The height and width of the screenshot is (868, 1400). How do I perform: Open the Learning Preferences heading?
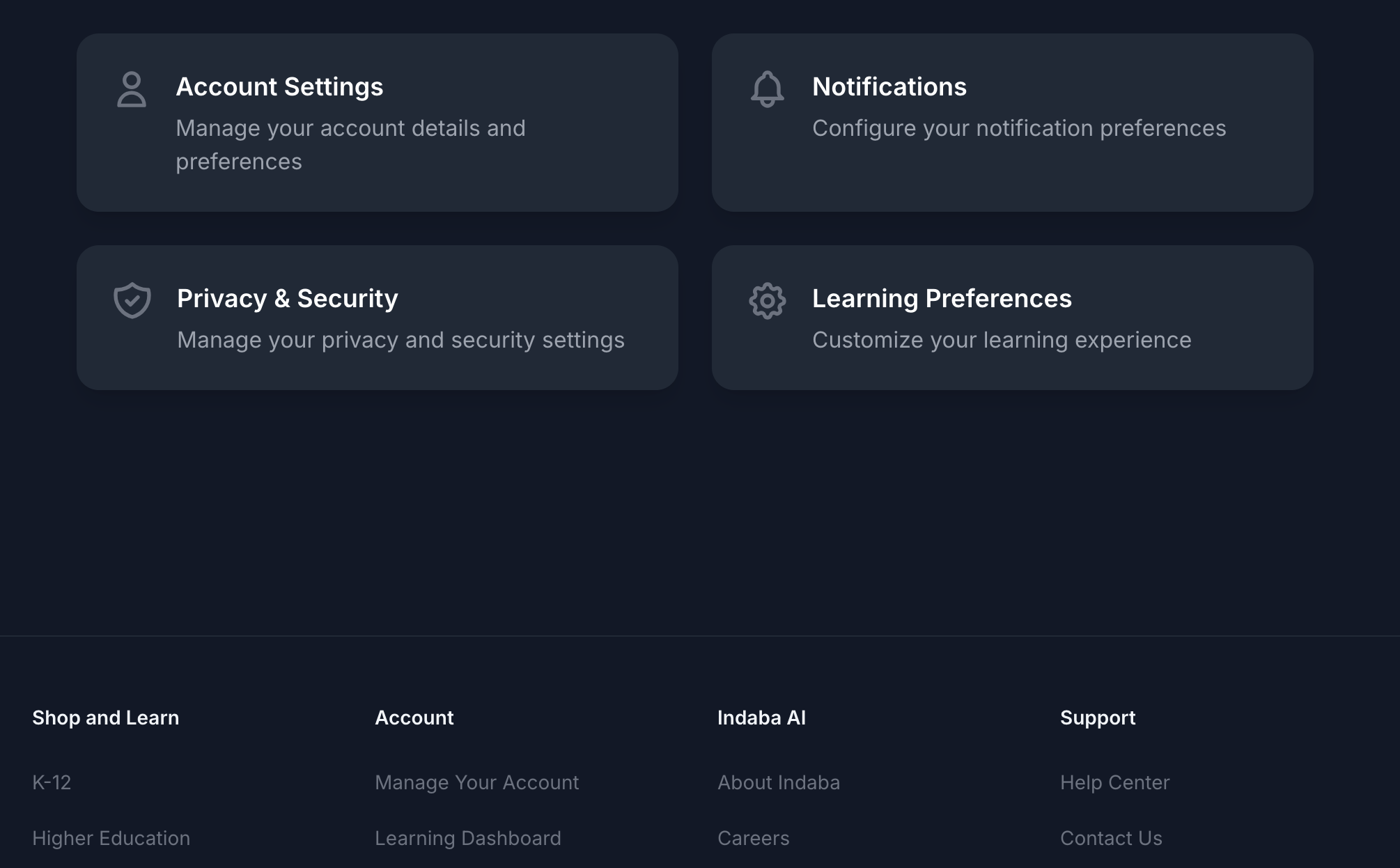click(942, 299)
